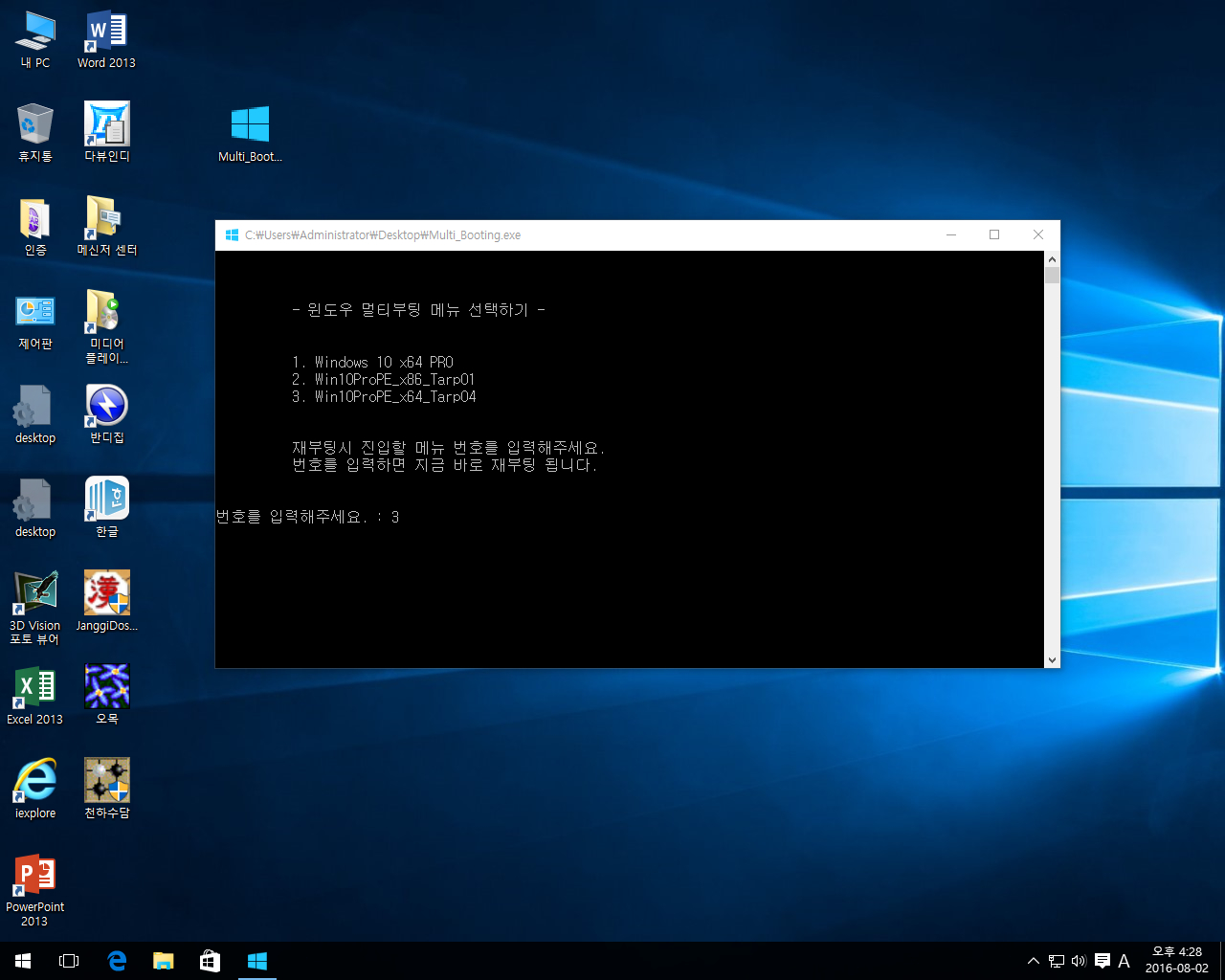Open the Store app from the taskbar
The width and height of the screenshot is (1225, 980).
tap(211, 961)
